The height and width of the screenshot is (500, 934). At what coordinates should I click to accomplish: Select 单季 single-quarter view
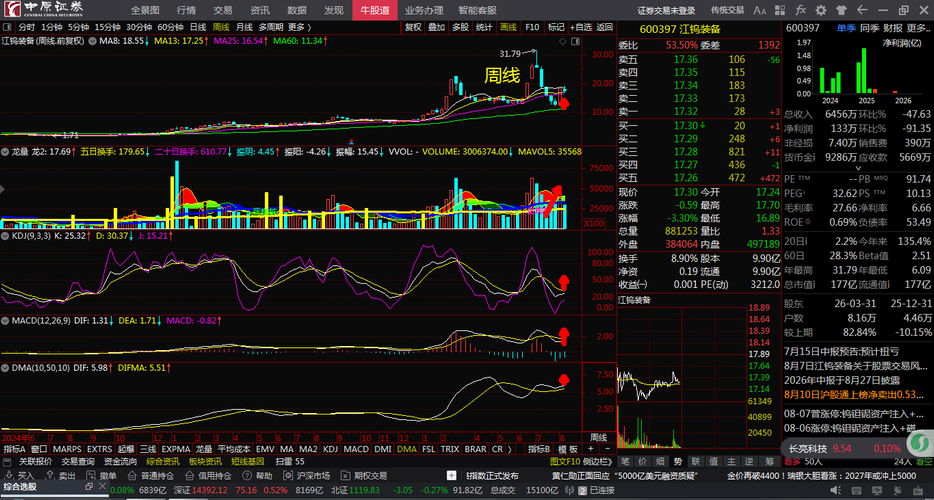tap(845, 27)
